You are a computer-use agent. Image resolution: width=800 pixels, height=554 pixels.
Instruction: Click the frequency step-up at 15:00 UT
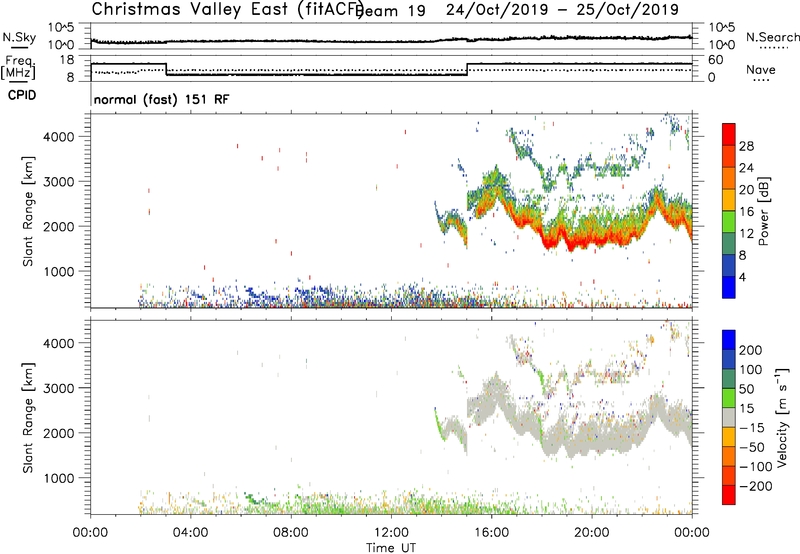(x=467, y=69)
